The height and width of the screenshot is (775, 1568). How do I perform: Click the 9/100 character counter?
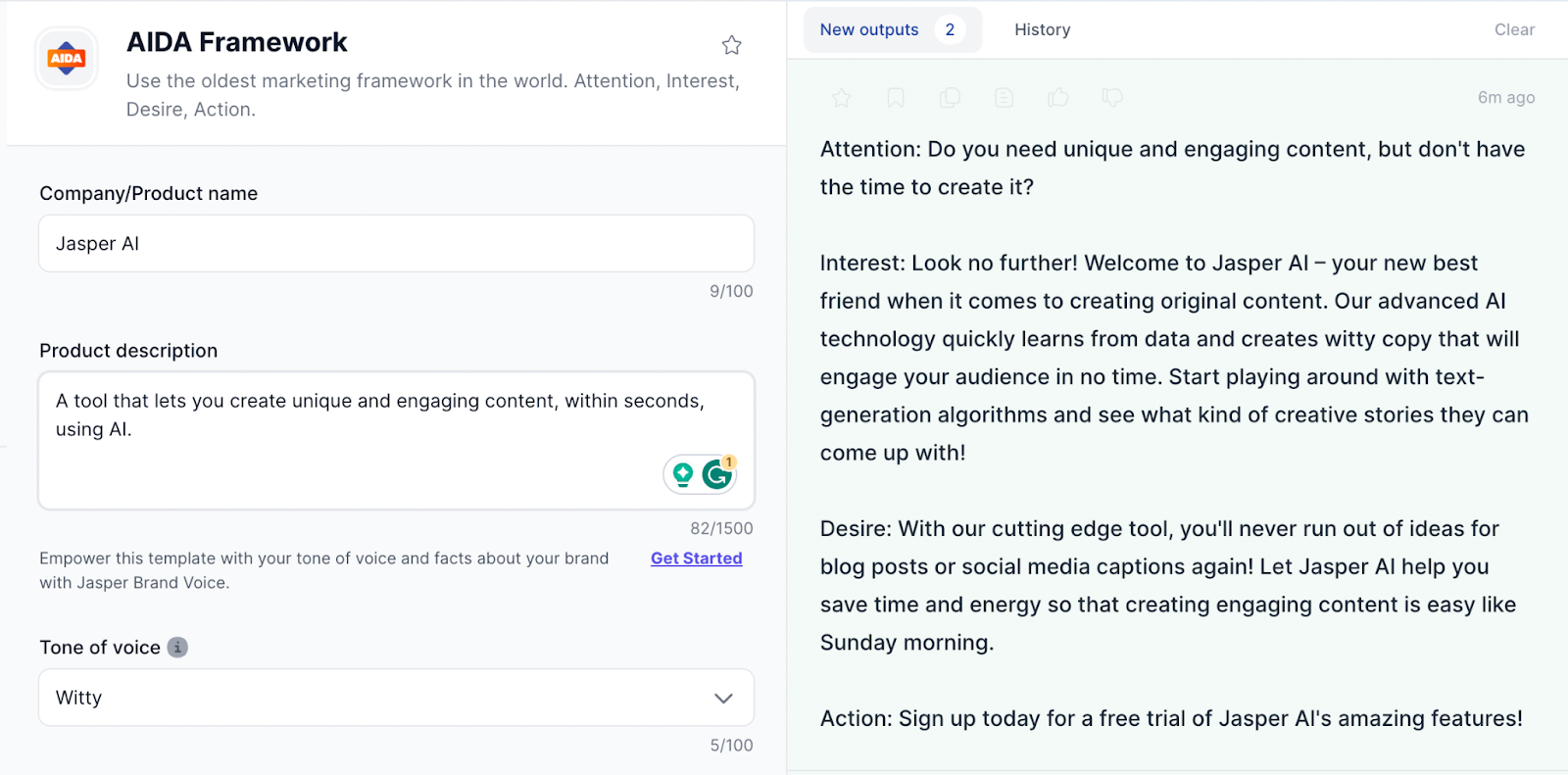pyautogui.click(x=731, y=292)
